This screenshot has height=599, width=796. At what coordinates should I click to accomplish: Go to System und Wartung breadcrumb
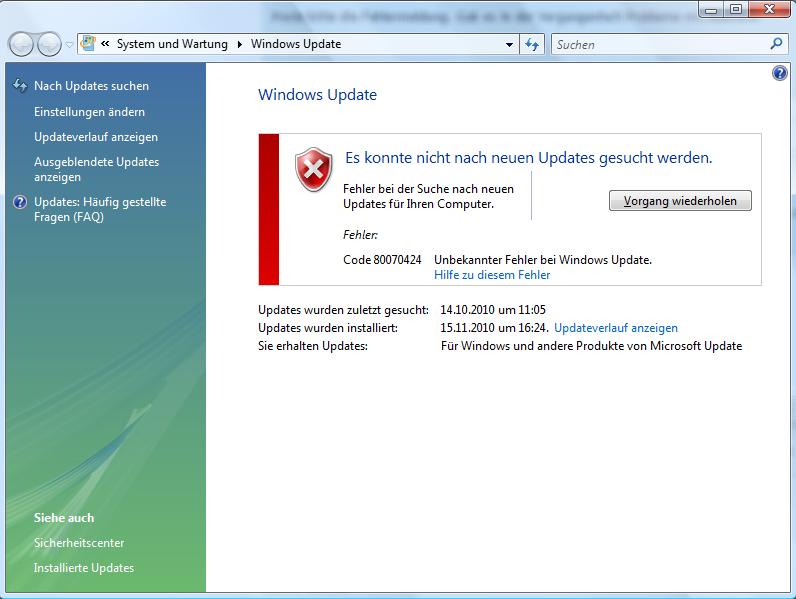point(172,44)
